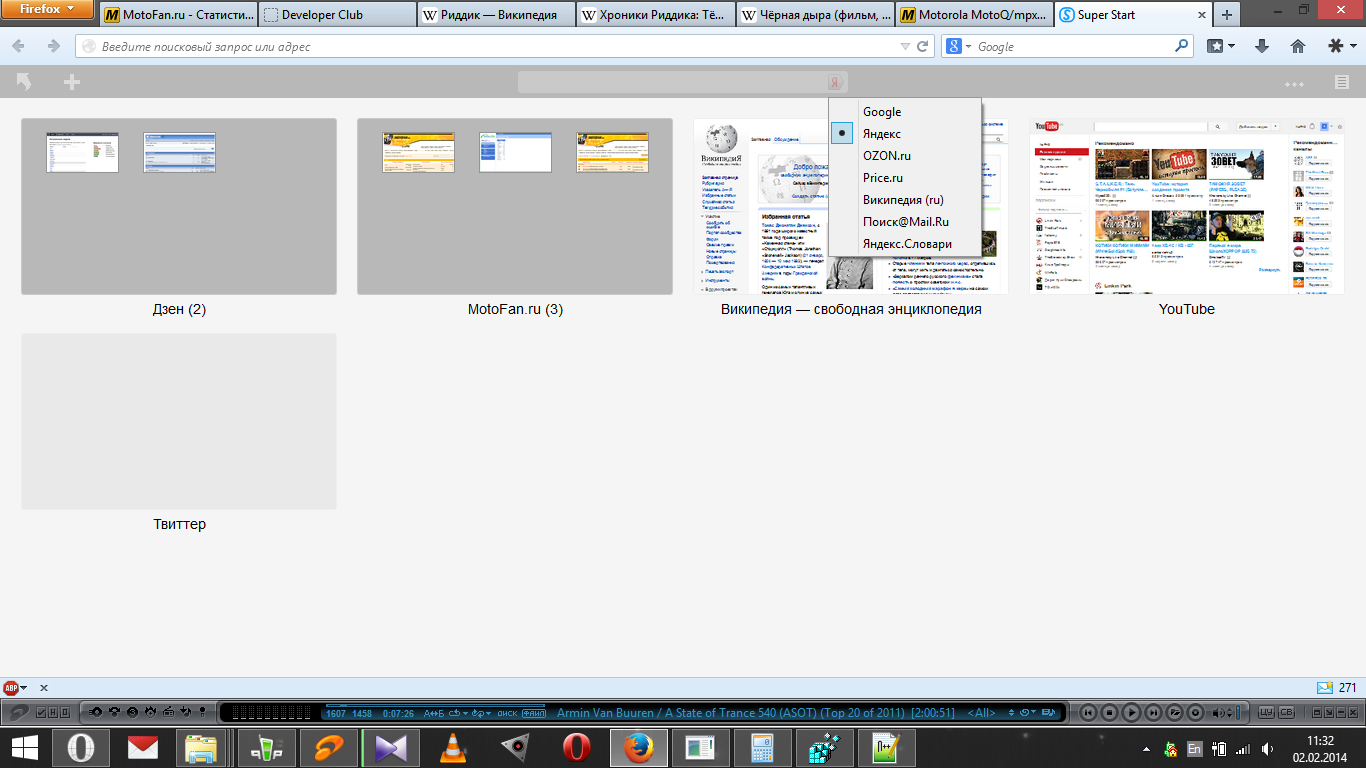
Task: Open the red Opera browser taskbar icon
Action: (x=575, y=748)
